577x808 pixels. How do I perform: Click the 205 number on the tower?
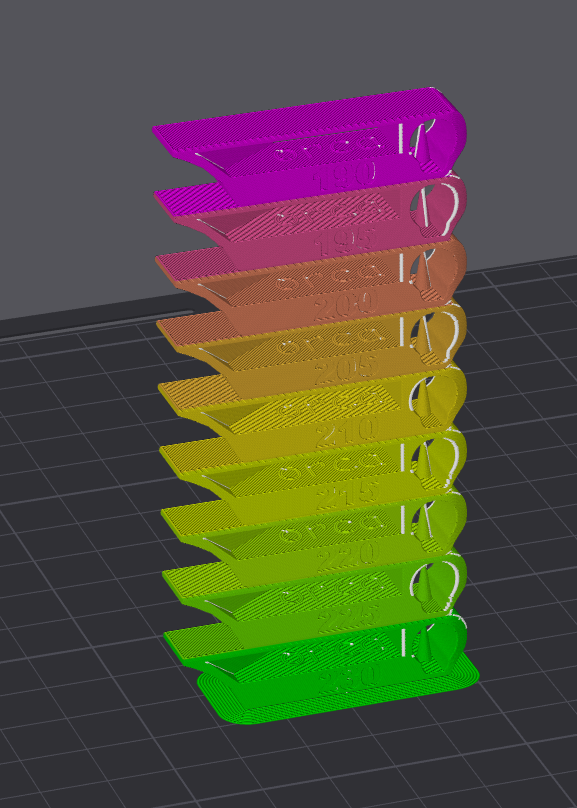coord(346,367)
